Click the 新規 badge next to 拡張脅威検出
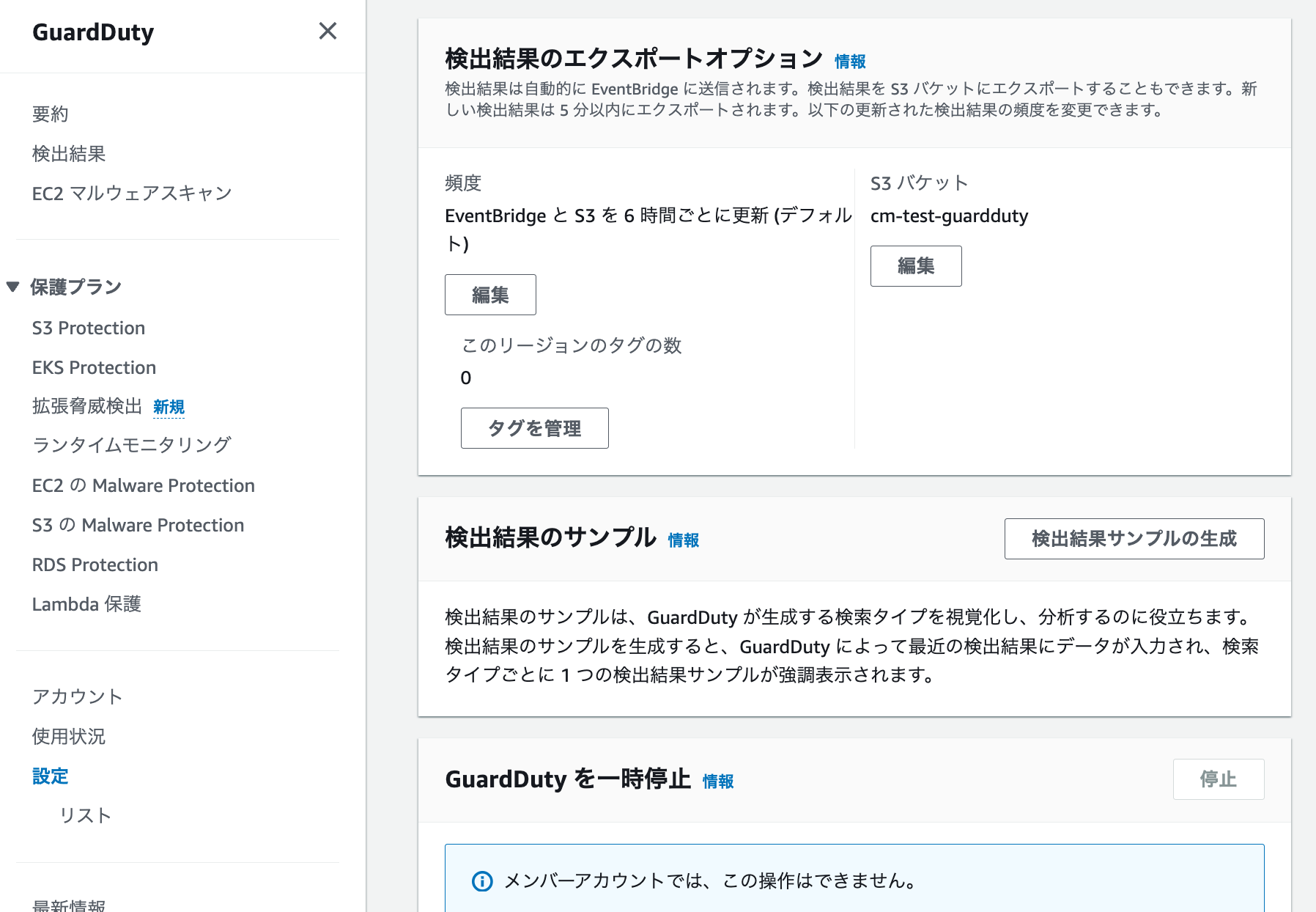 (169, 407)
